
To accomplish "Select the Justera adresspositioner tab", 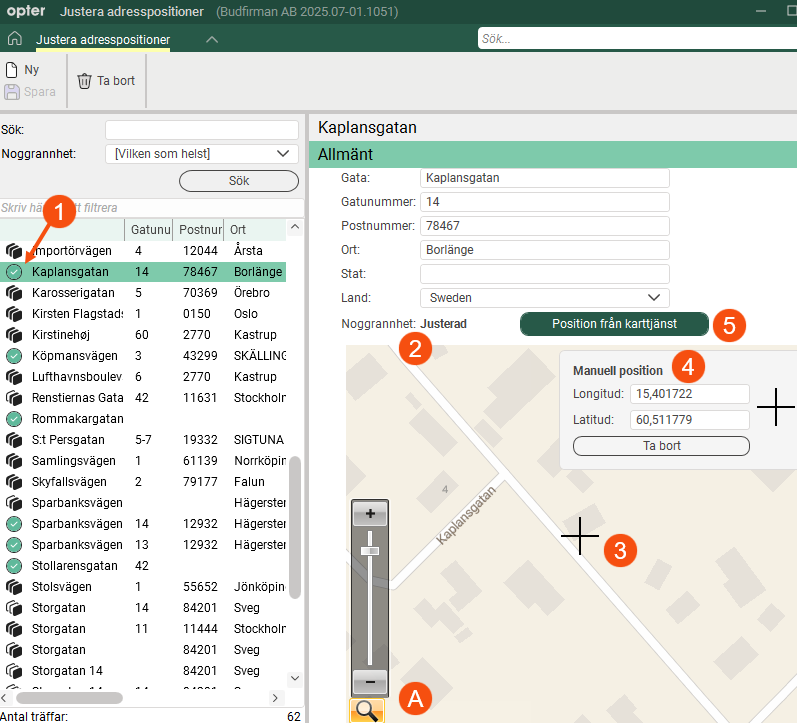I will pos(103,40).
